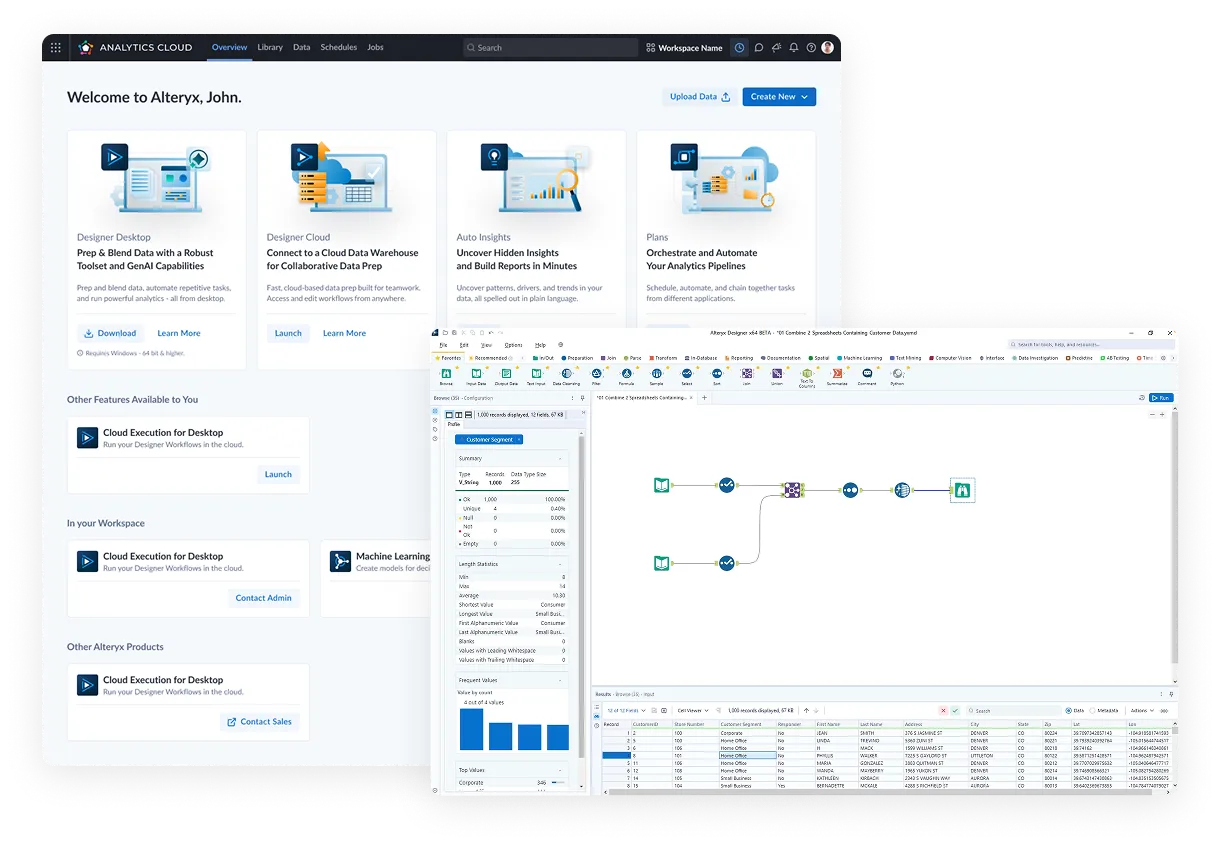Select the Select tool in Designer palette

(686, 376)
